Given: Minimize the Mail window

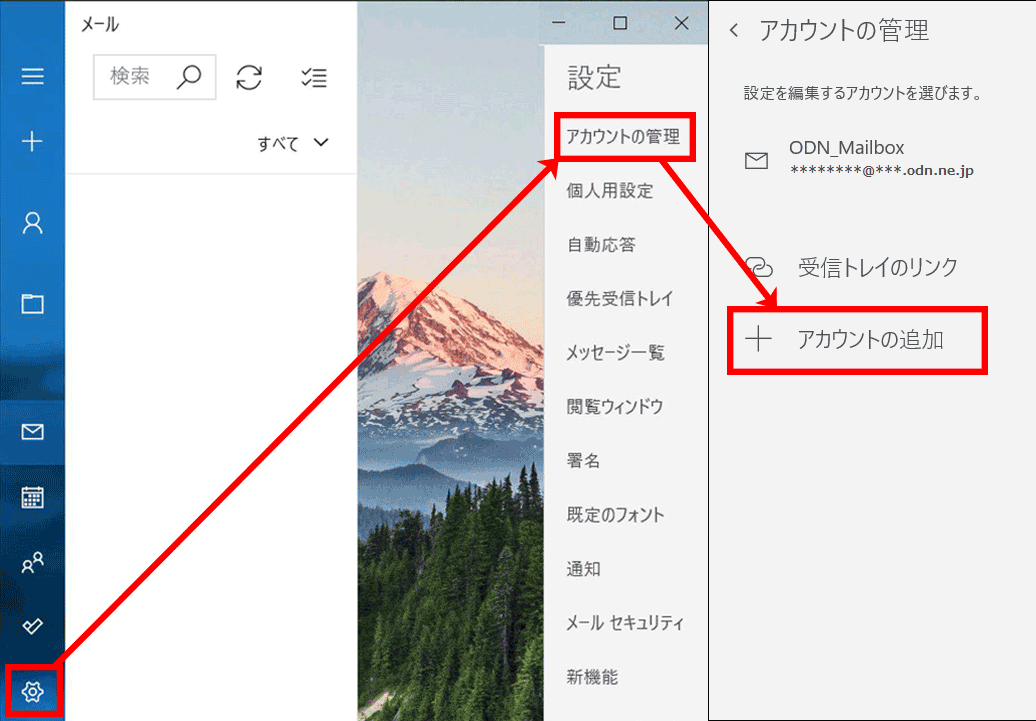Looking at the screenshot, I should coord(559,23).
